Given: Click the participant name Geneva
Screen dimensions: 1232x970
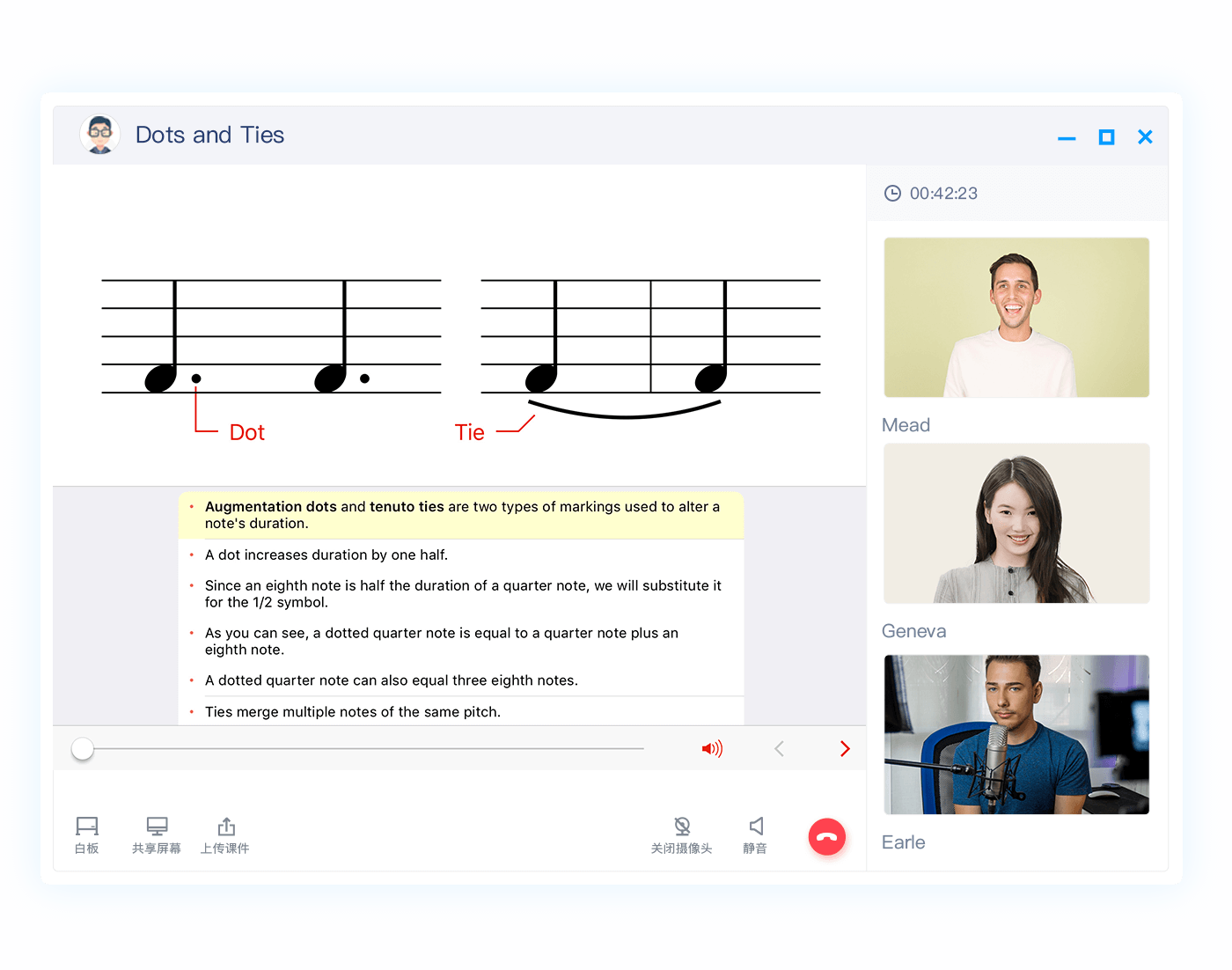Looking at the screenshot, I should point(913,631).
